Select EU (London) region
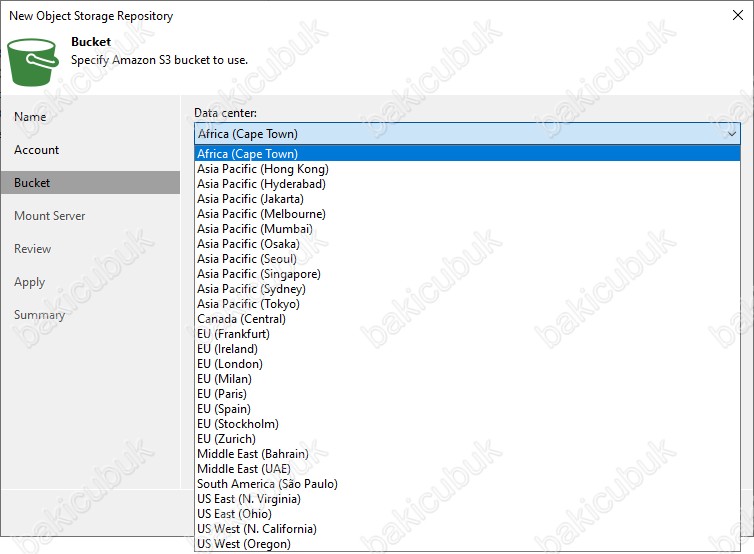 (x=467, y=364)
